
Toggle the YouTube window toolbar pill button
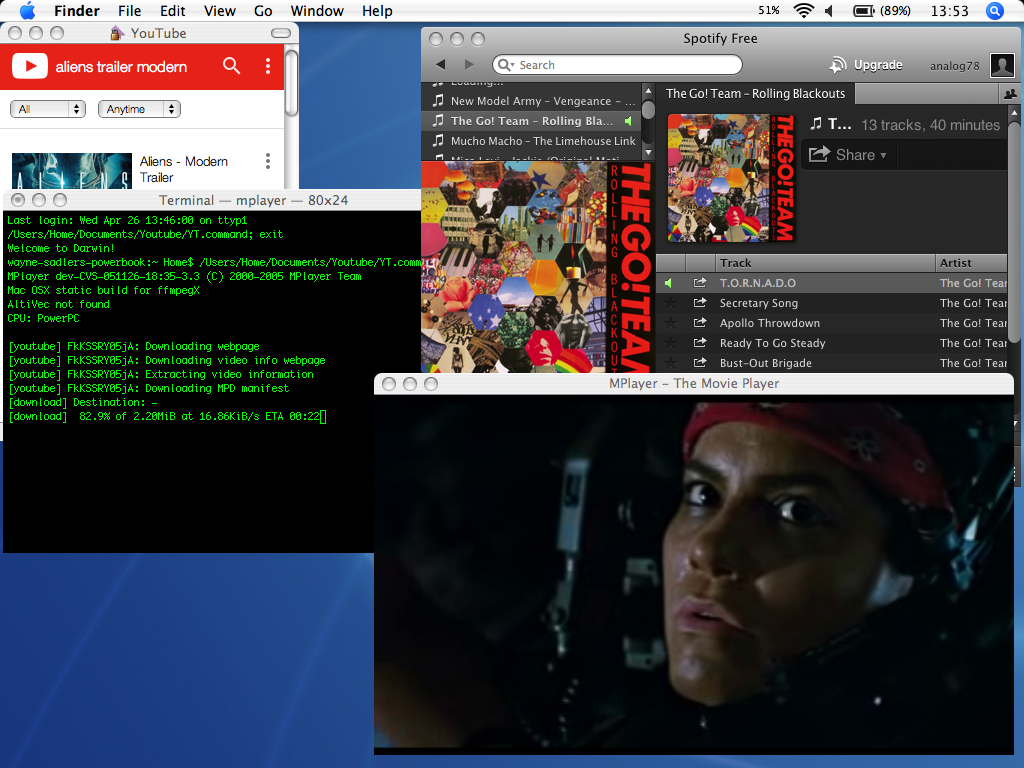(x=281, y=33)
